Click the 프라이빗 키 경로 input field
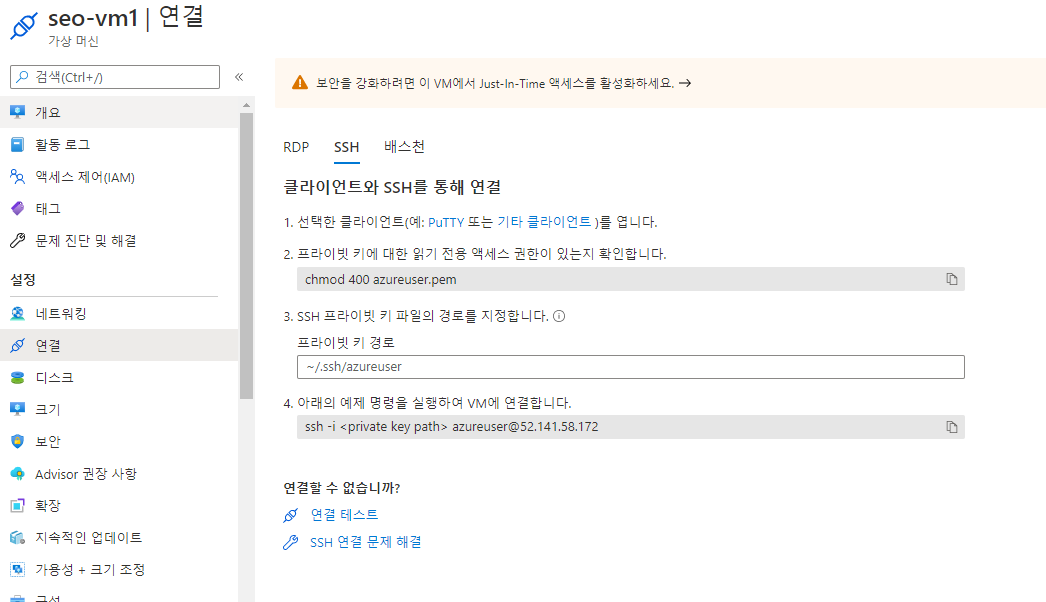 click(630, 367)
